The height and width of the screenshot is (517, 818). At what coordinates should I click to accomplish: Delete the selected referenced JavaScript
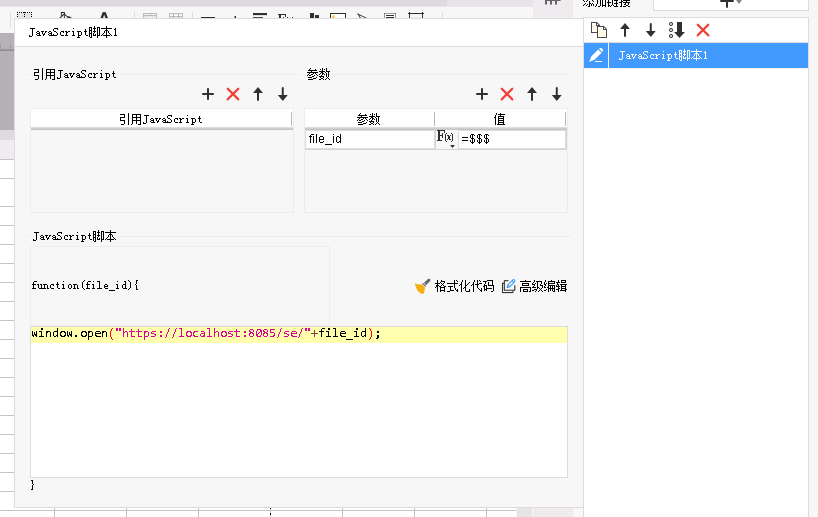tap(233, 94)
